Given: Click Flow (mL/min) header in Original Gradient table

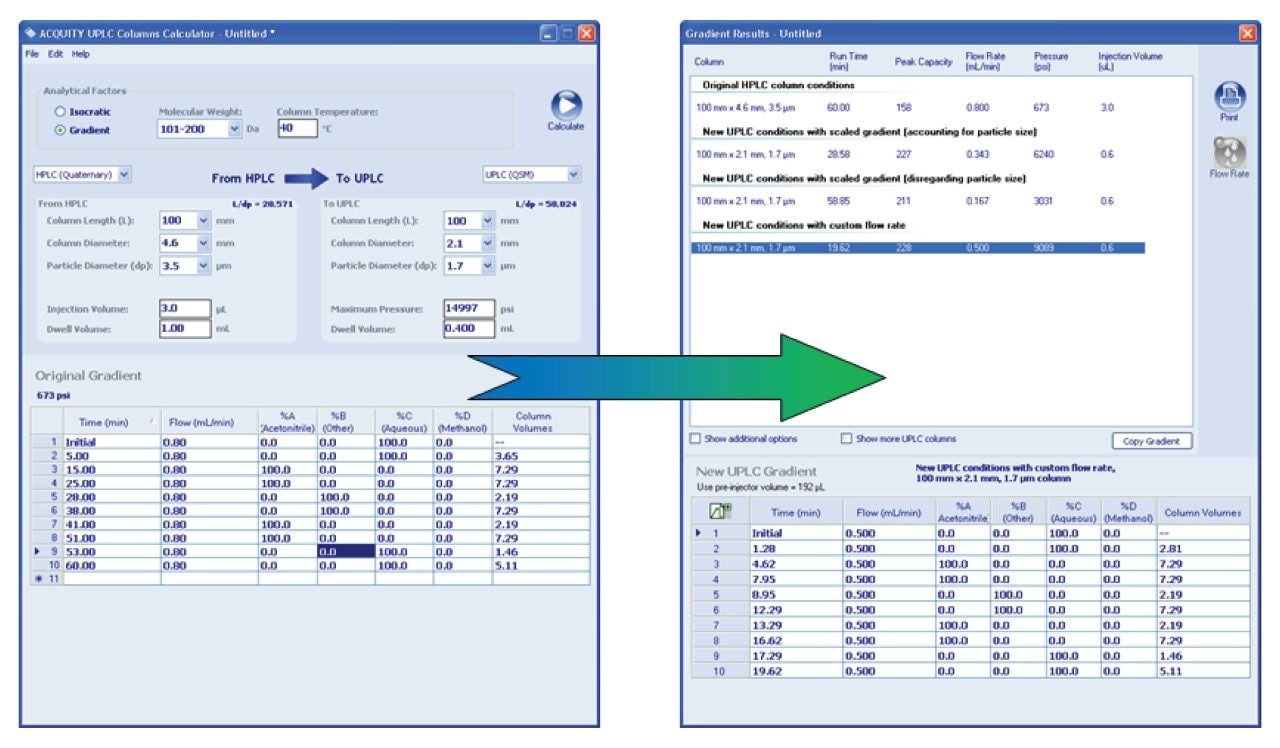Looking at the screenshot, I should coord(209,422).
